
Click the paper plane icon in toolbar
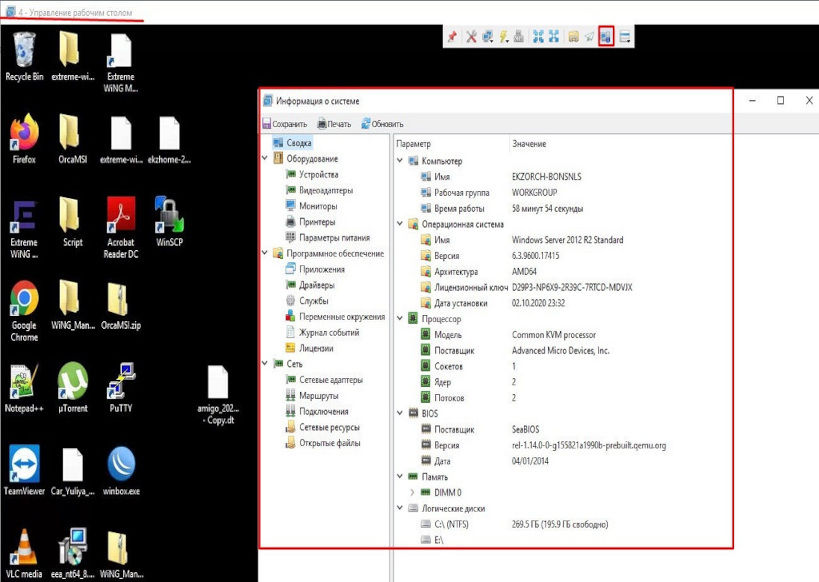click(590, 37)
